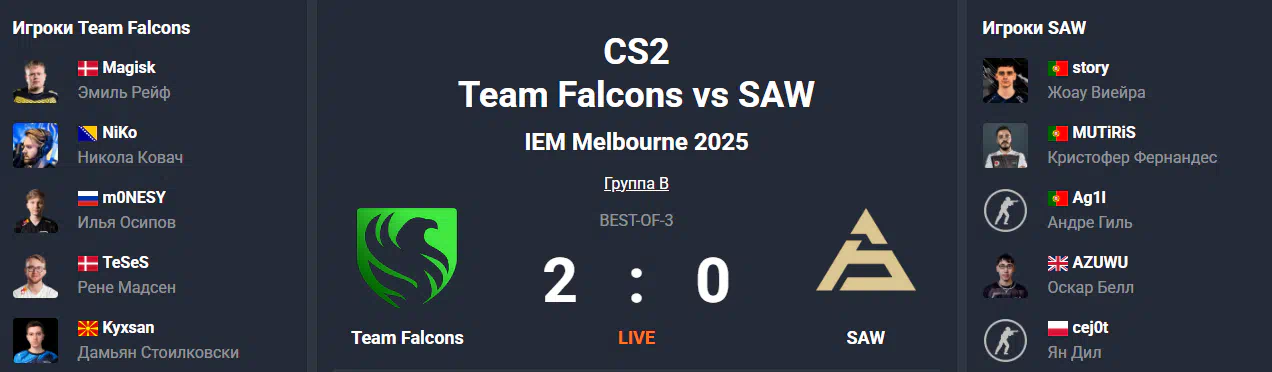
Task: Click the Team Falcons green shield logo
Action: pyautogui.click(x=407, y=257)
